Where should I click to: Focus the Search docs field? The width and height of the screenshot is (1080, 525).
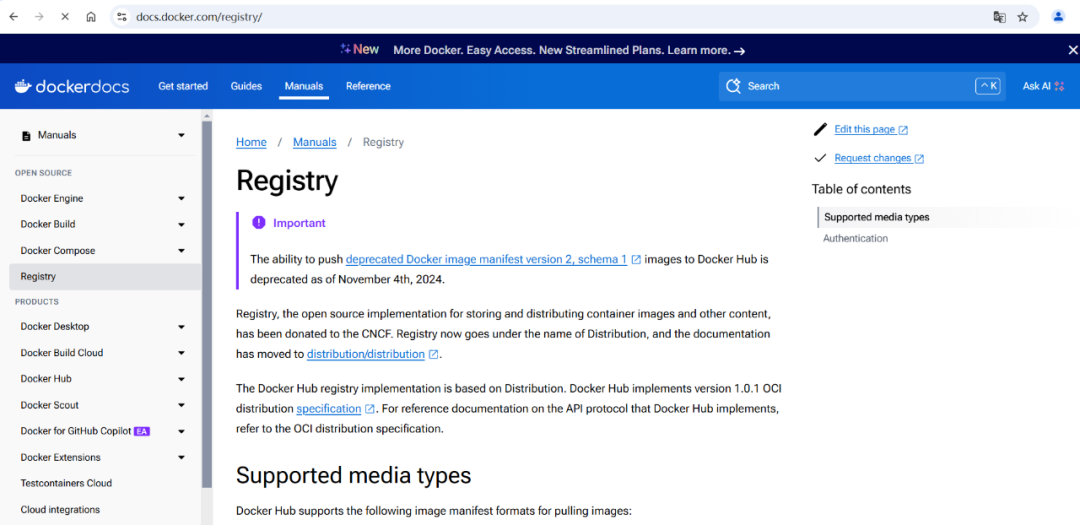point(862,86)
